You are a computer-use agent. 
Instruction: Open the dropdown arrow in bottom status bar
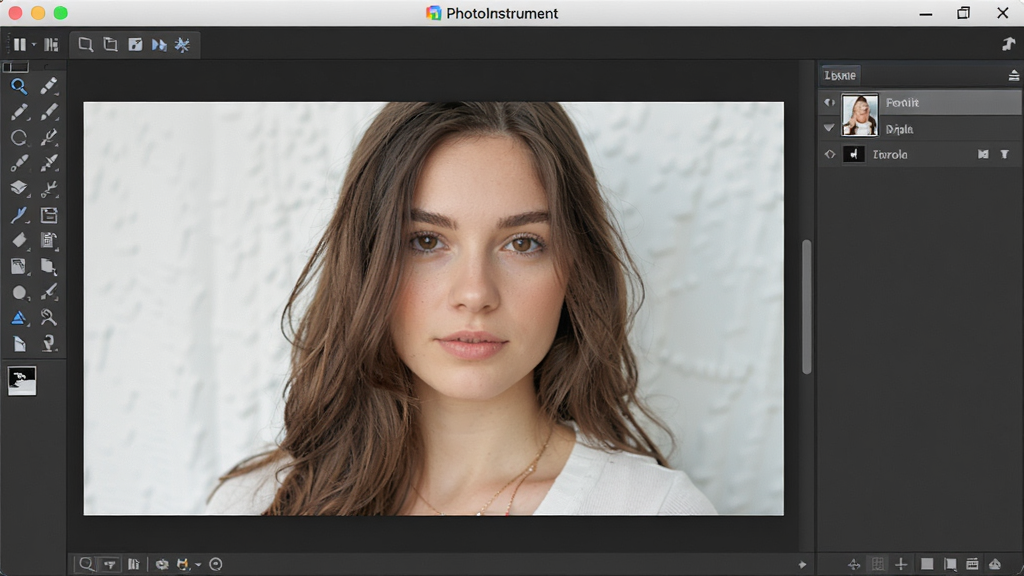(198, 565)
